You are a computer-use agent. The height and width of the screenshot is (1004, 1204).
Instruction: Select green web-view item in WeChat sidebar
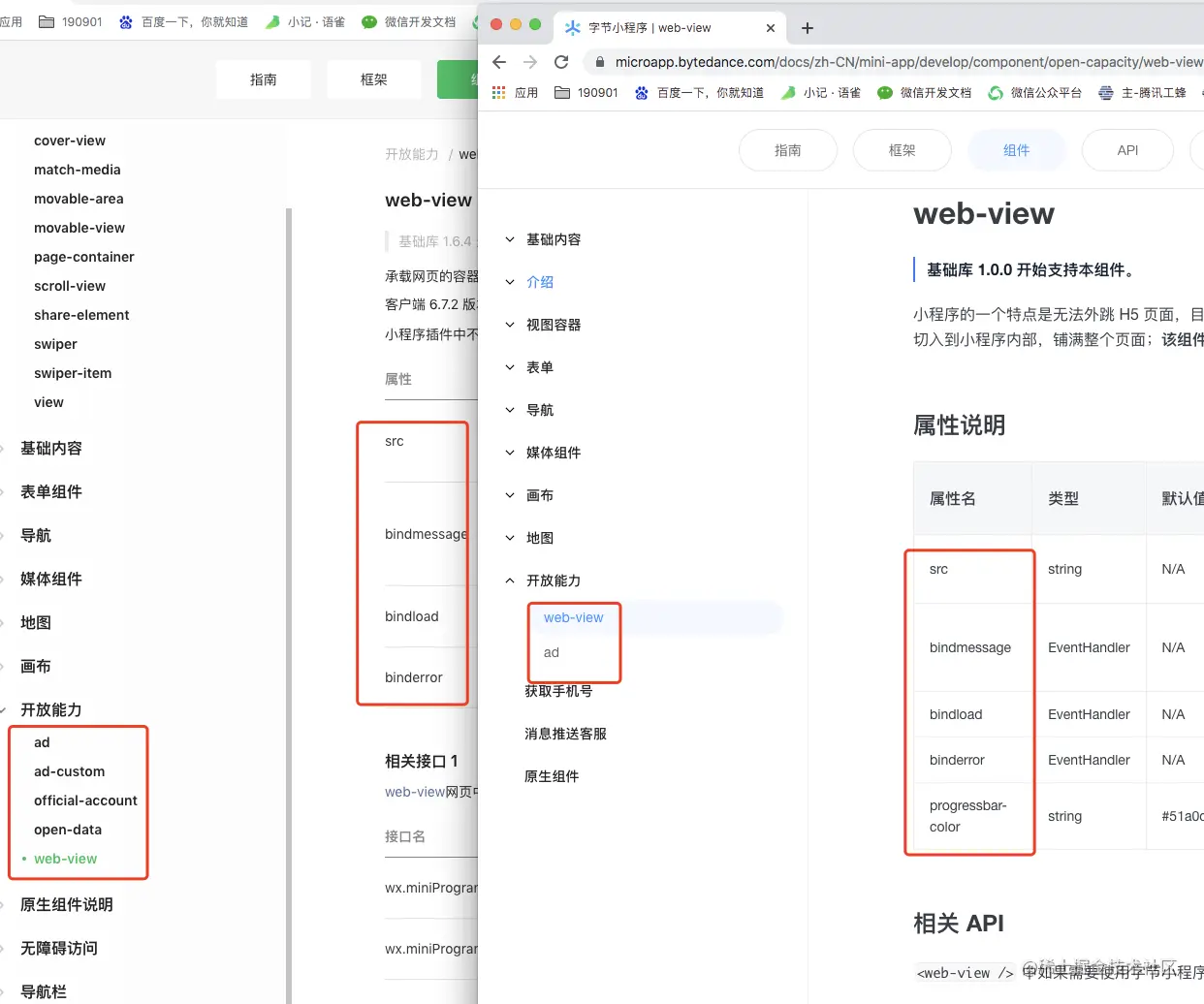[x=65, y=859]
